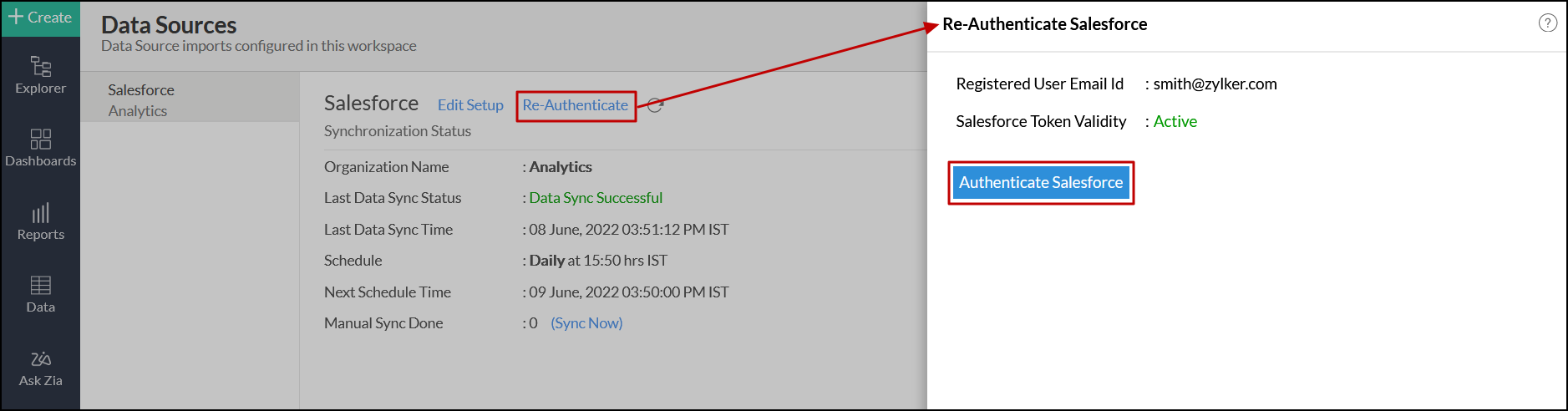Screen dimensions: 1568x411
Task: Open the help question mark icon
Action: point(1547,23)
